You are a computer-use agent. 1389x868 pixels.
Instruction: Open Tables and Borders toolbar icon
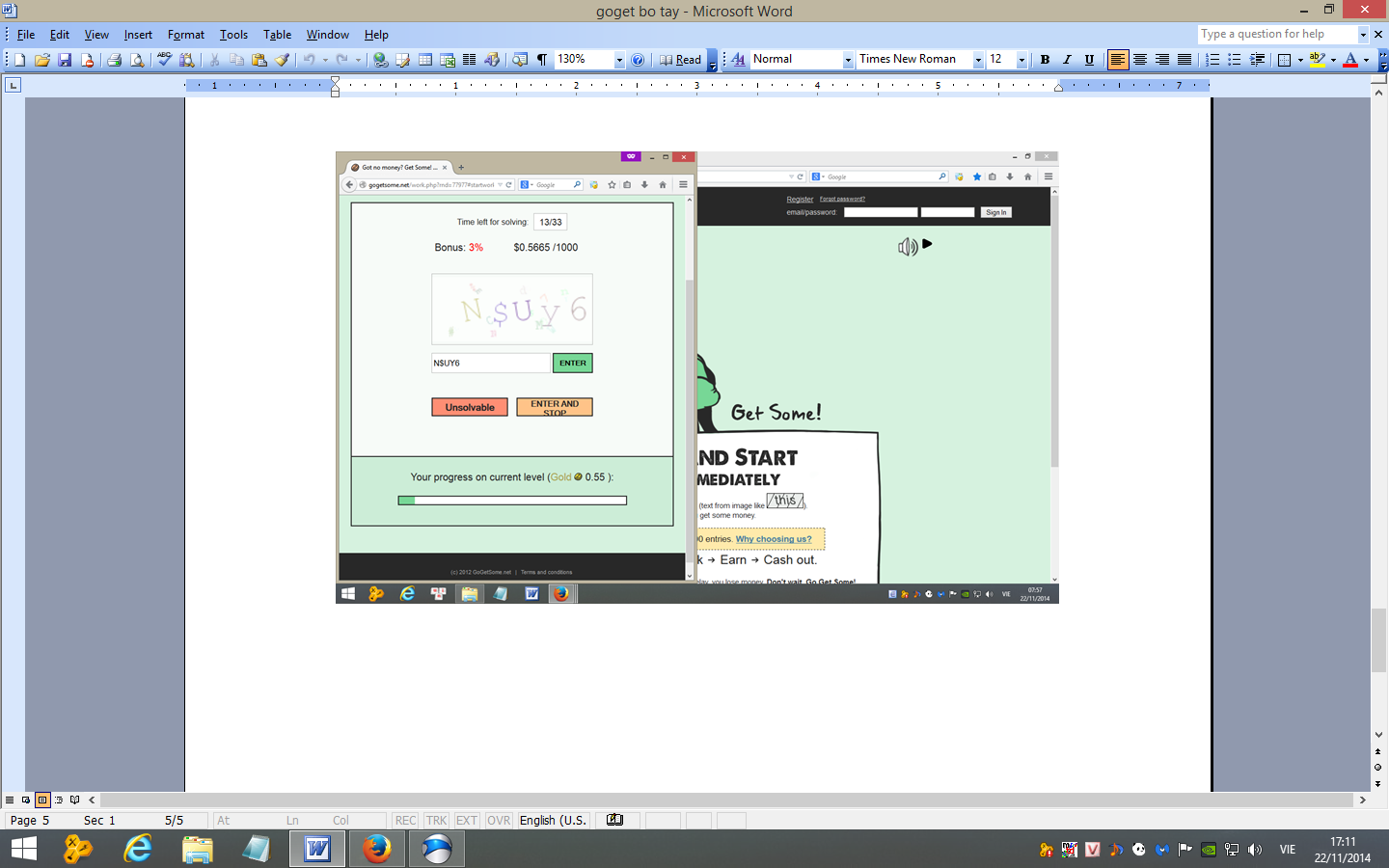(x=402, y=60)
